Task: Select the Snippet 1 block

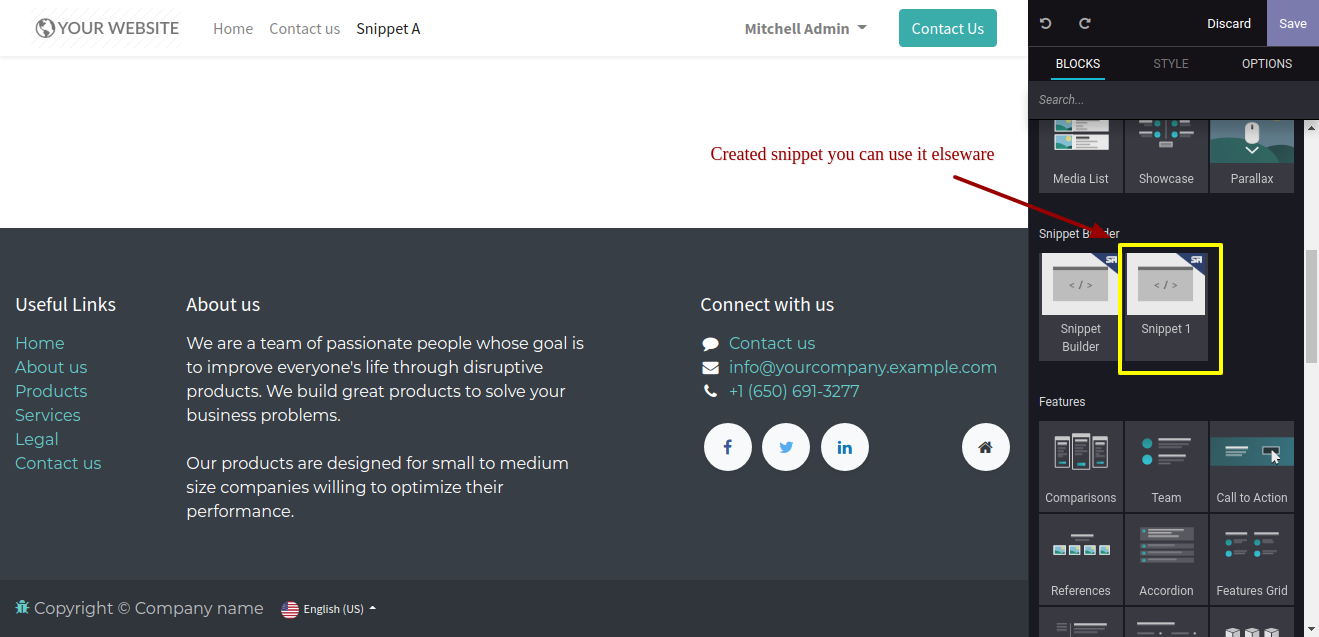Action: click(1166, 306)
